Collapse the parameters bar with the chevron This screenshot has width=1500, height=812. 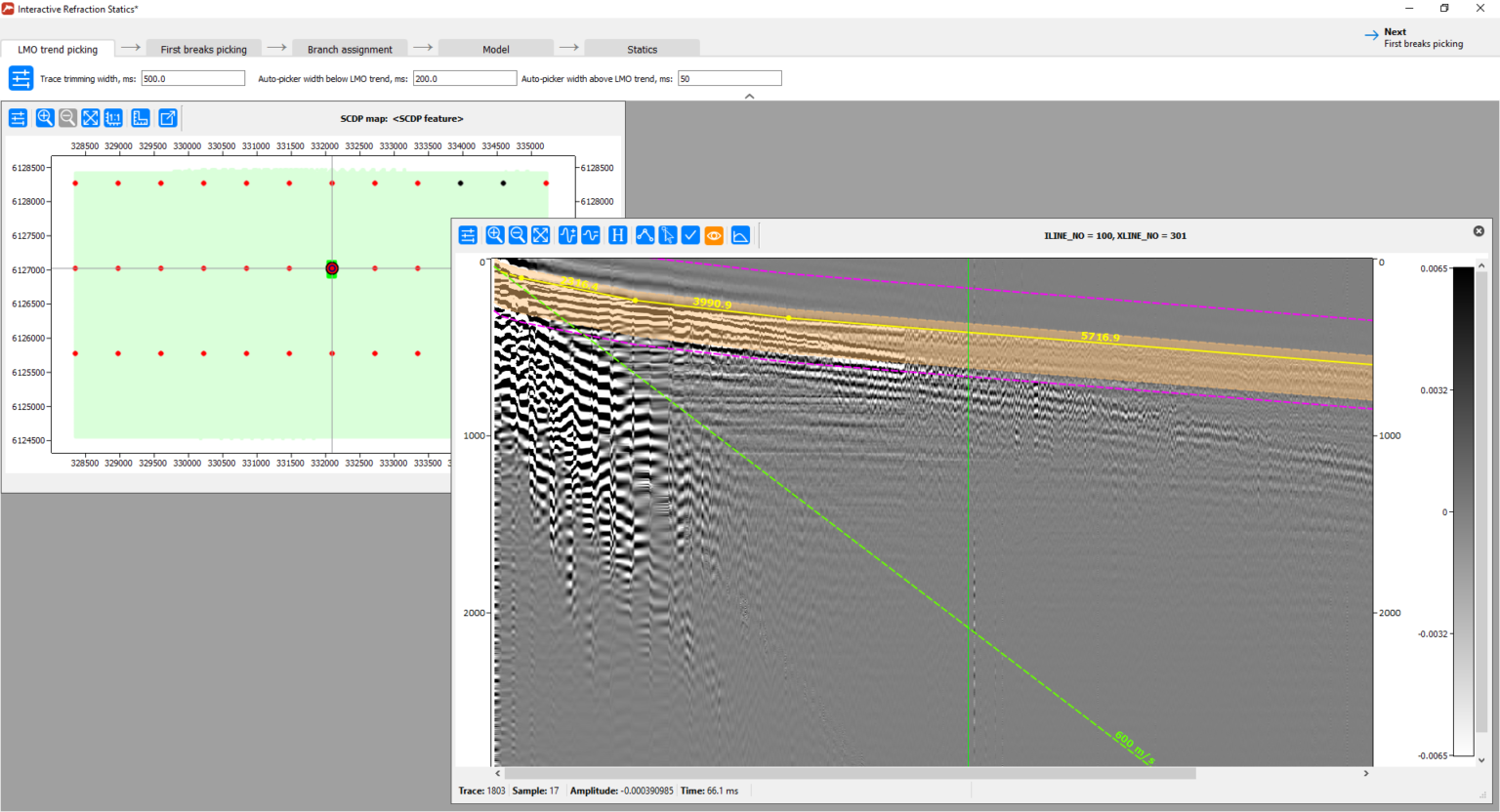point(750,96)
